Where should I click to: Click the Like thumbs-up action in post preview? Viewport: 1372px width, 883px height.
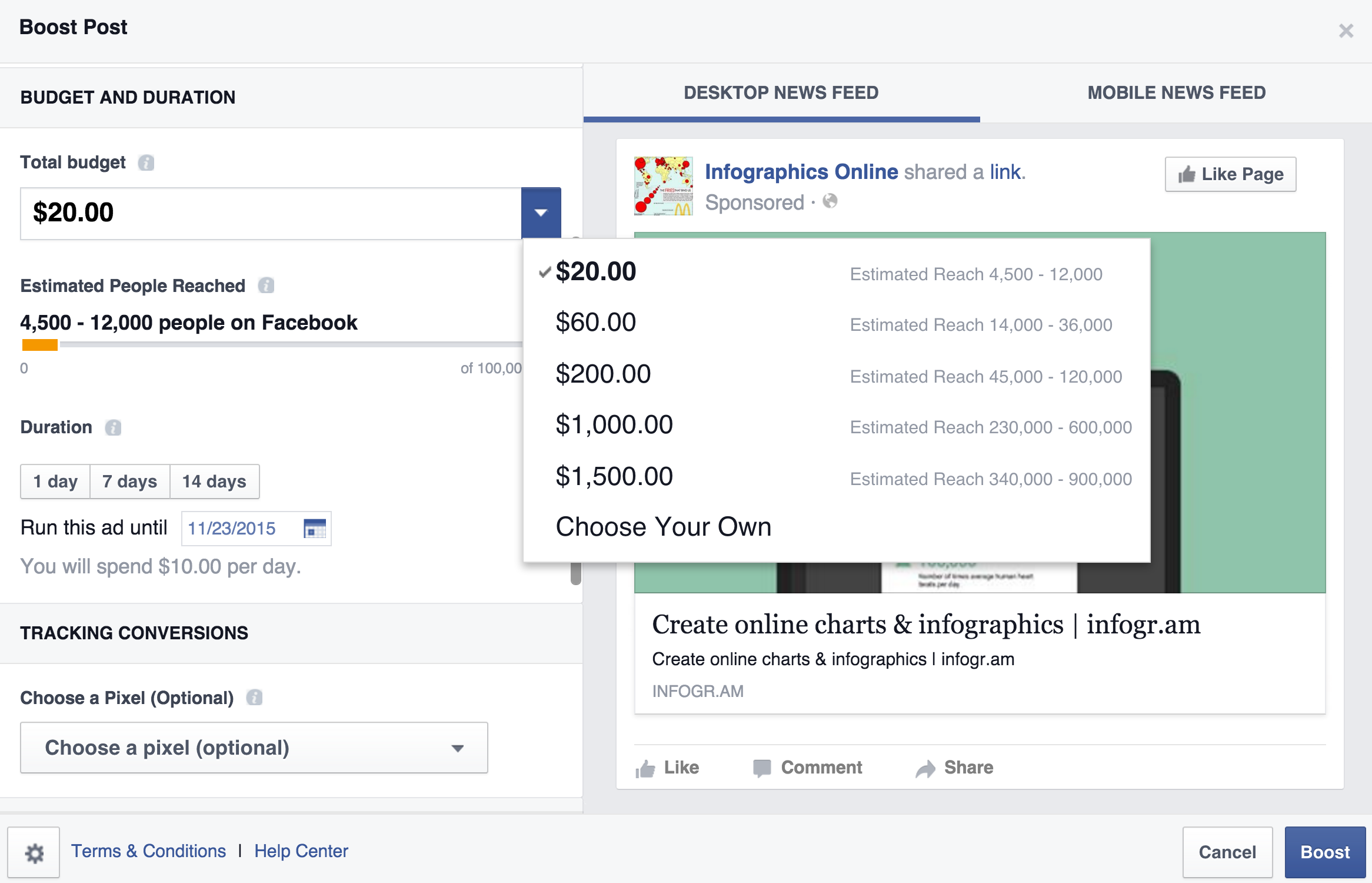667,768
